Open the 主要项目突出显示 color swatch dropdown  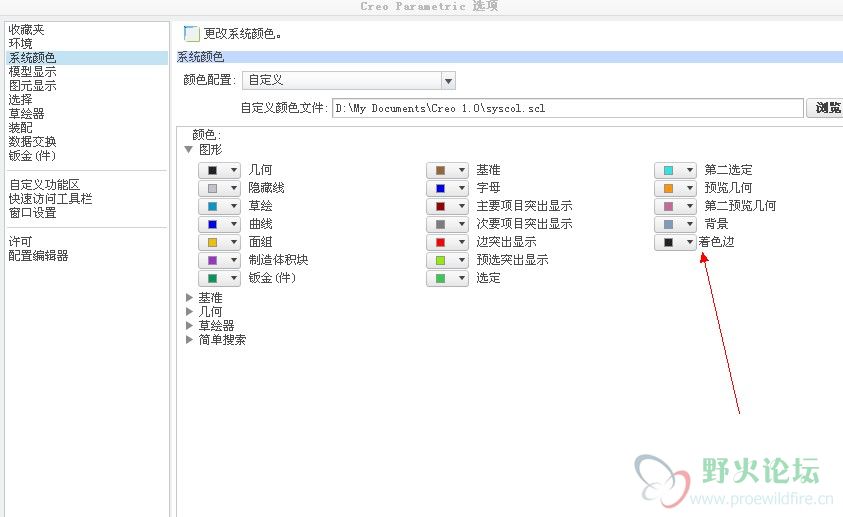[447, 206]
